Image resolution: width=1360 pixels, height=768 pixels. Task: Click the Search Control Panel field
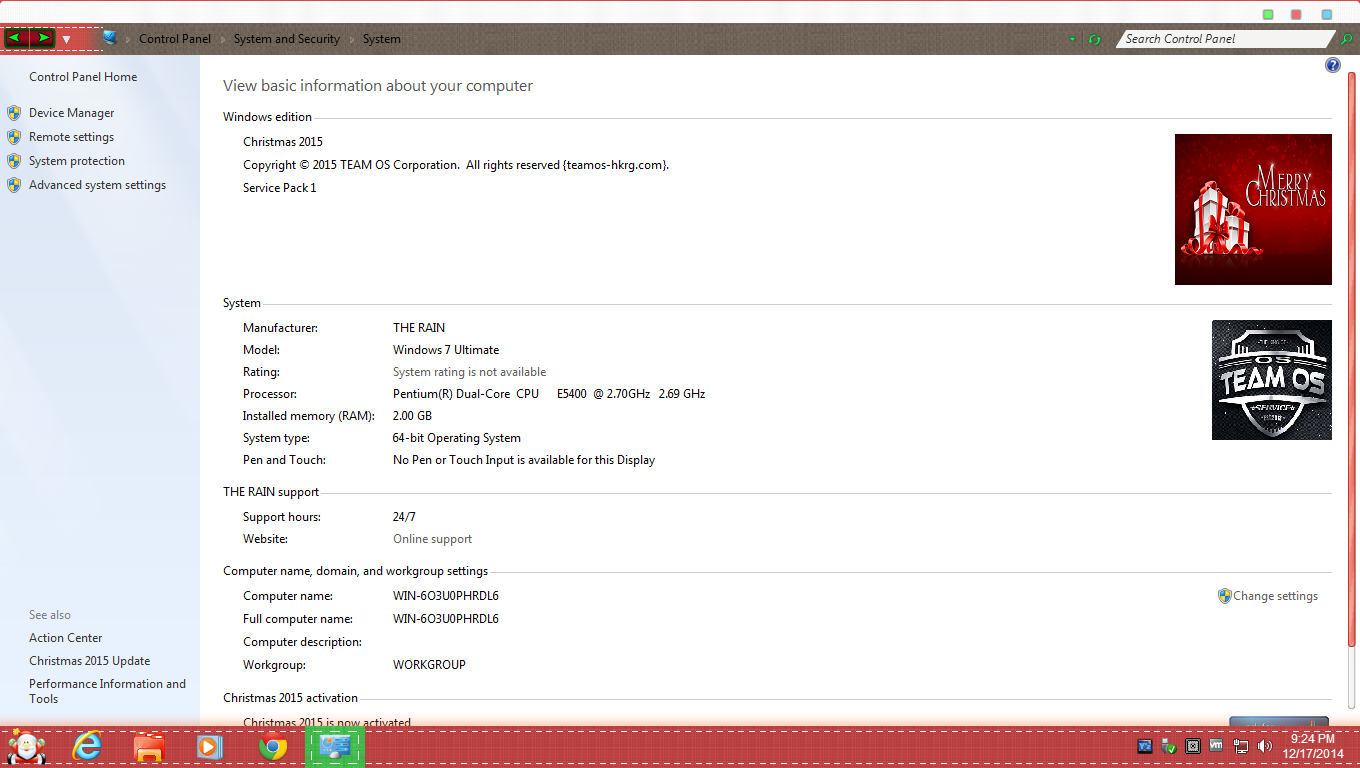tap(1227, 39)
